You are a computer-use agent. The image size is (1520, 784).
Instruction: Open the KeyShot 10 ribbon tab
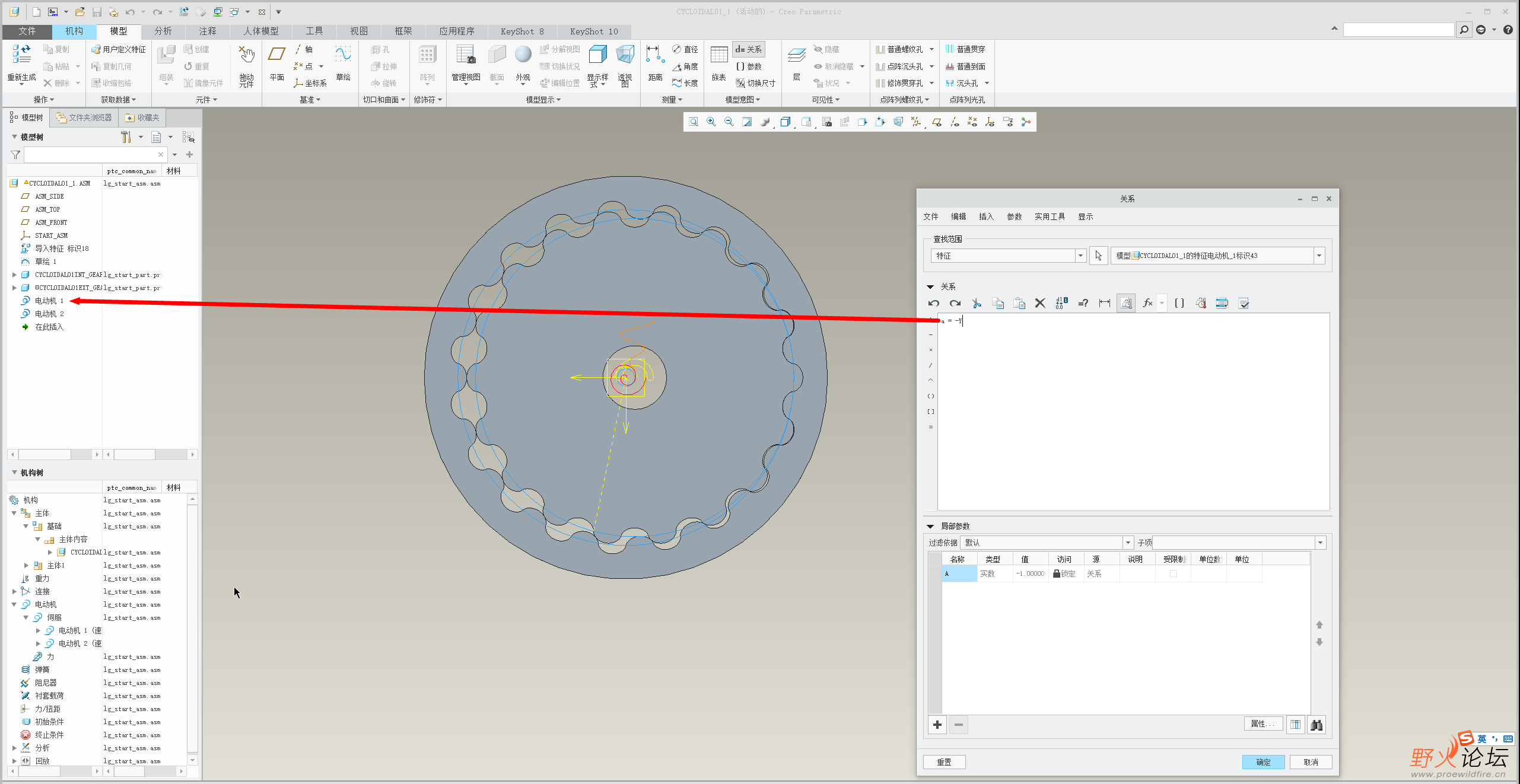point(594,31)
